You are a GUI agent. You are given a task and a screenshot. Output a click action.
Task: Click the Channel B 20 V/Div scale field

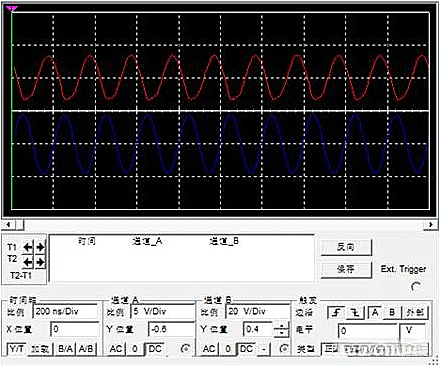point(258,311)
